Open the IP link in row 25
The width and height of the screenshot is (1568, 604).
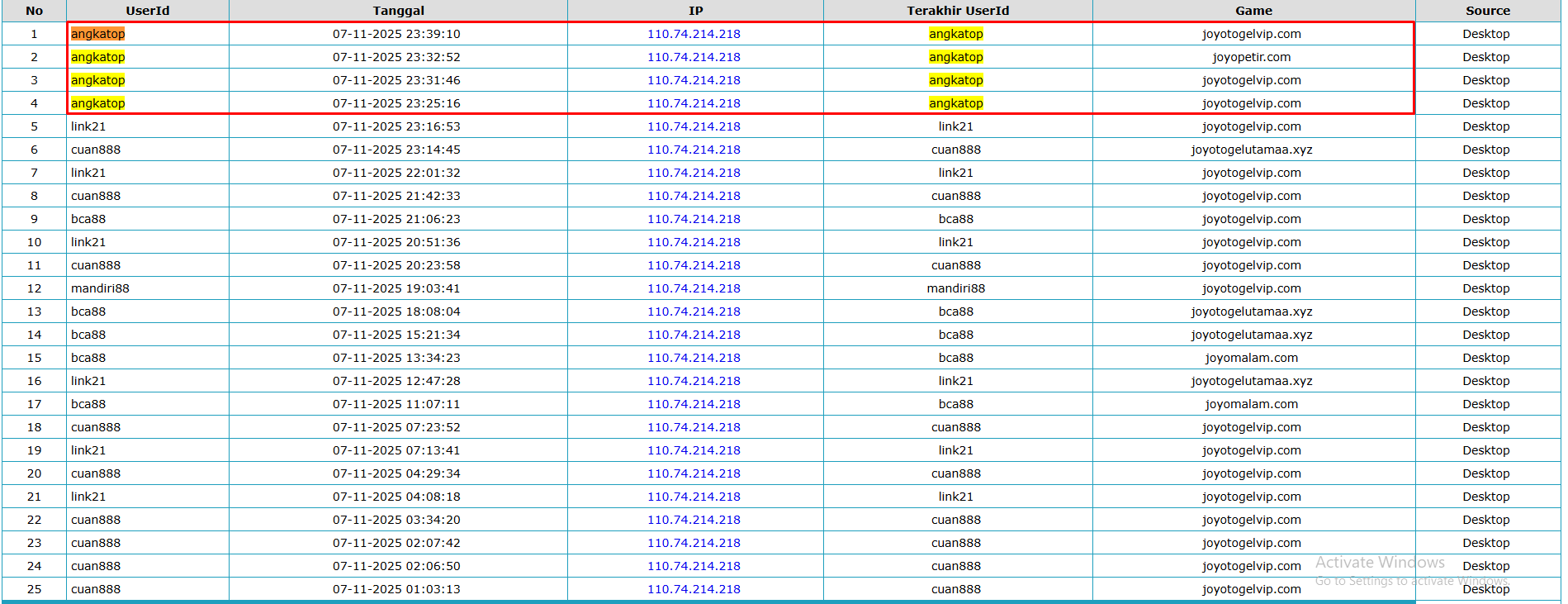tap(694, 589)
